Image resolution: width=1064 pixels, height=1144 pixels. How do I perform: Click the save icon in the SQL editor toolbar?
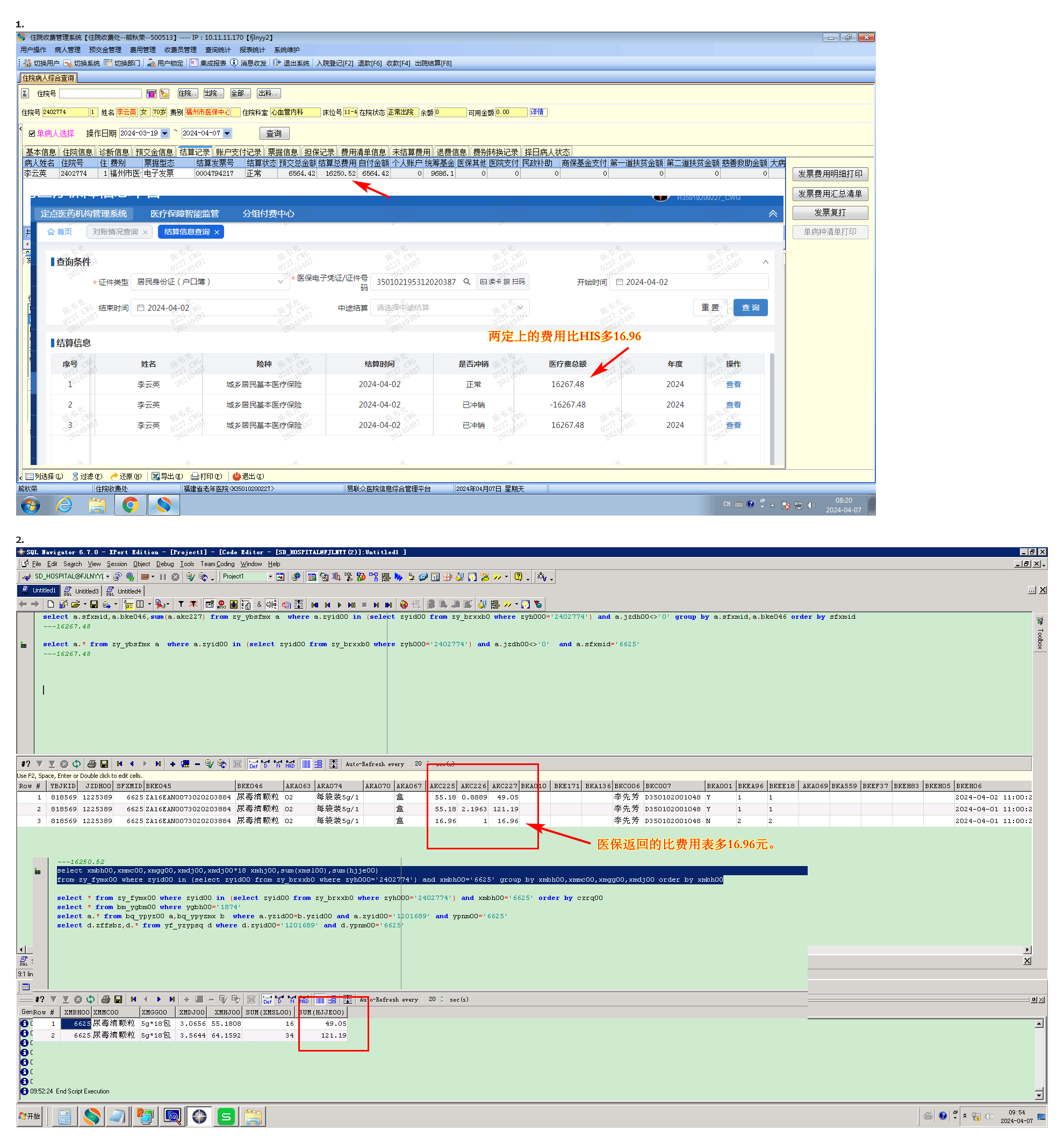click(x=94, y=604)
